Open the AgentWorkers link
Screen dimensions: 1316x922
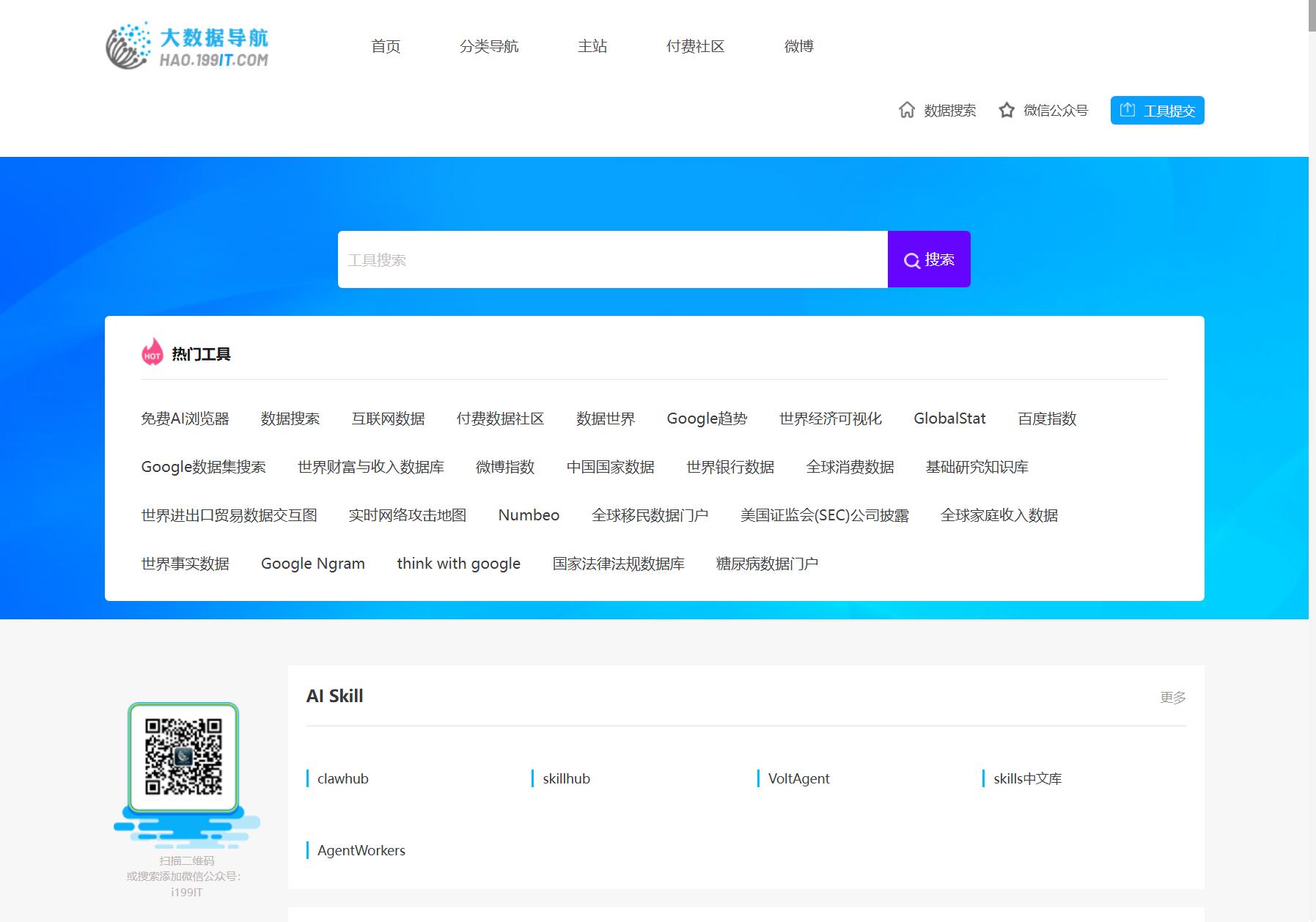point(361,850)
